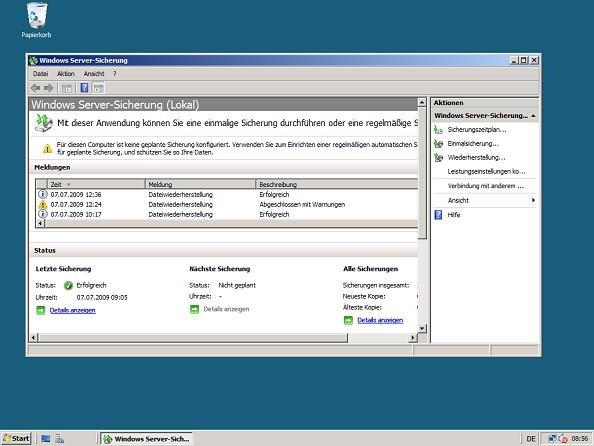Click the Start button
The image size is (594, 446).
click(16, 438)
